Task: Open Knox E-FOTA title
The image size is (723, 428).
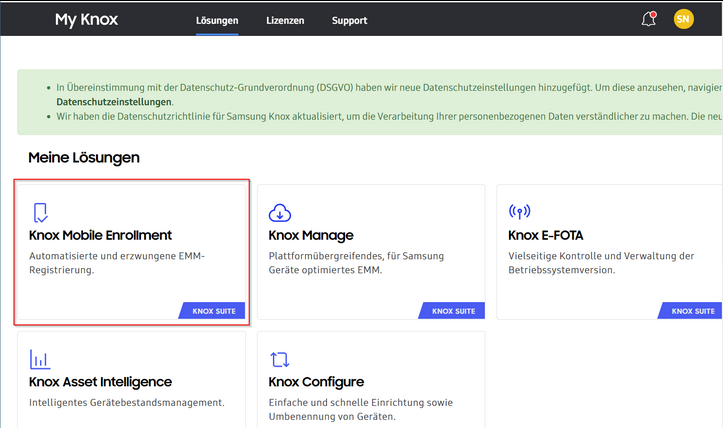Action: click(545, 235)
